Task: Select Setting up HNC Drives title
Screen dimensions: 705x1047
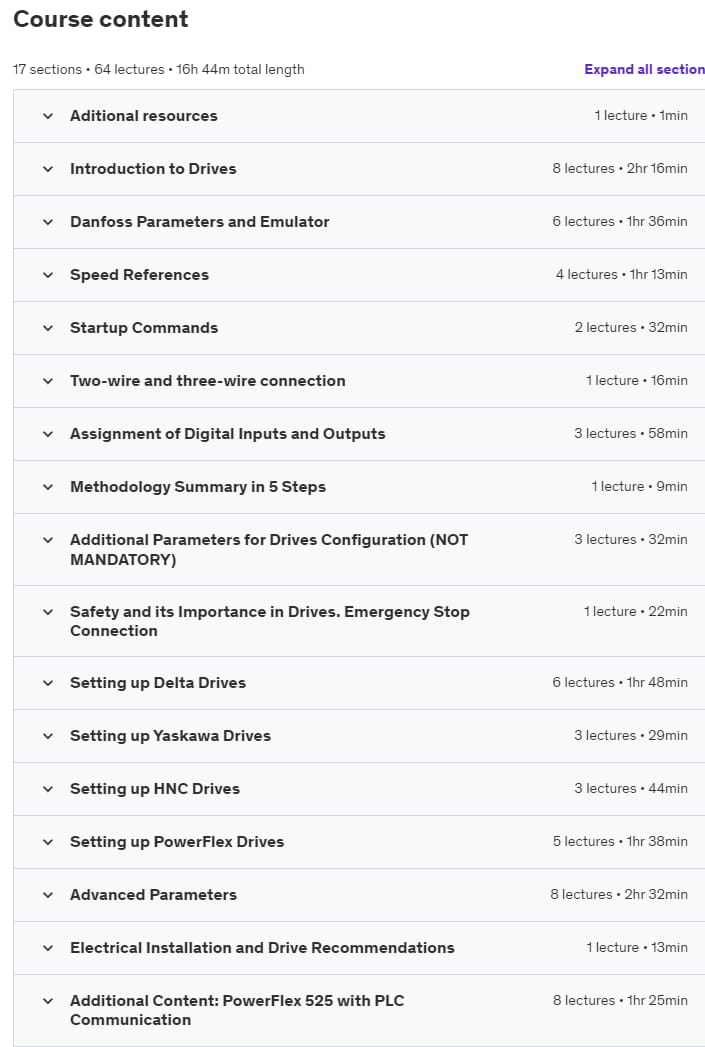Action: point(155,789)
